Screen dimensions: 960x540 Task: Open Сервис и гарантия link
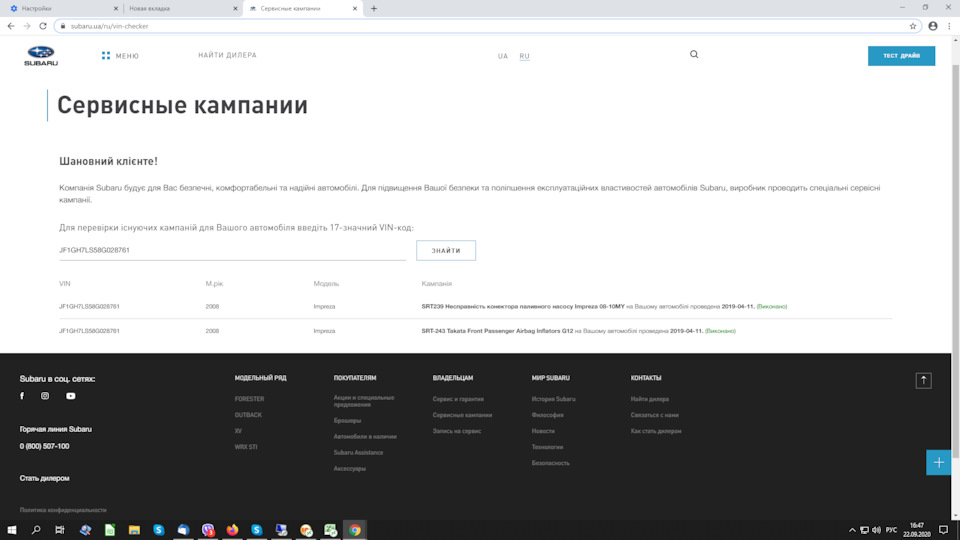458,399
